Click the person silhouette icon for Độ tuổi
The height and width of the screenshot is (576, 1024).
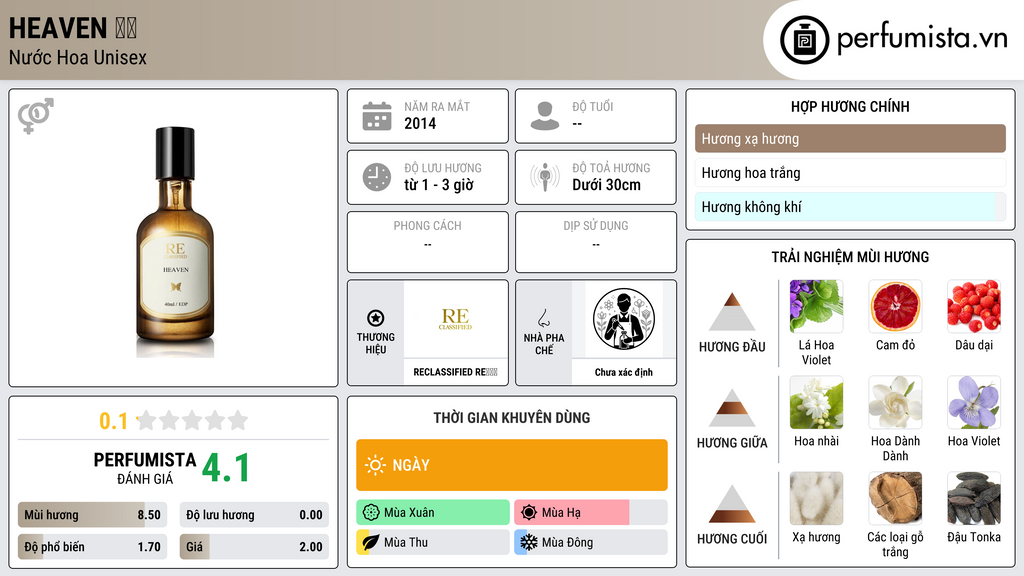[545, 116]
